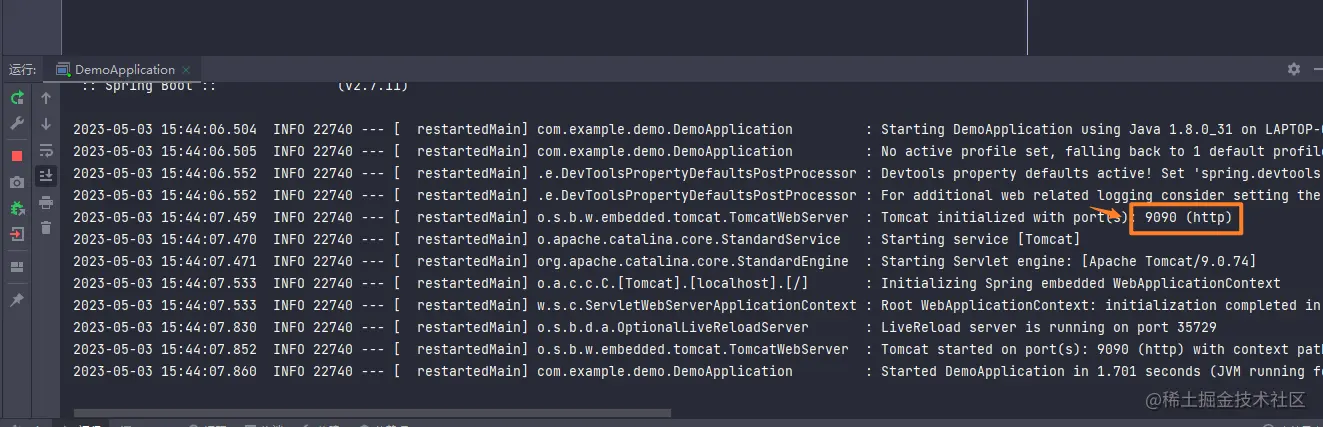Jump up the stack trace with the up arrow
The width and height of the screenshot is (1323, 427).
pyautogui.click(x=45, y=98)
